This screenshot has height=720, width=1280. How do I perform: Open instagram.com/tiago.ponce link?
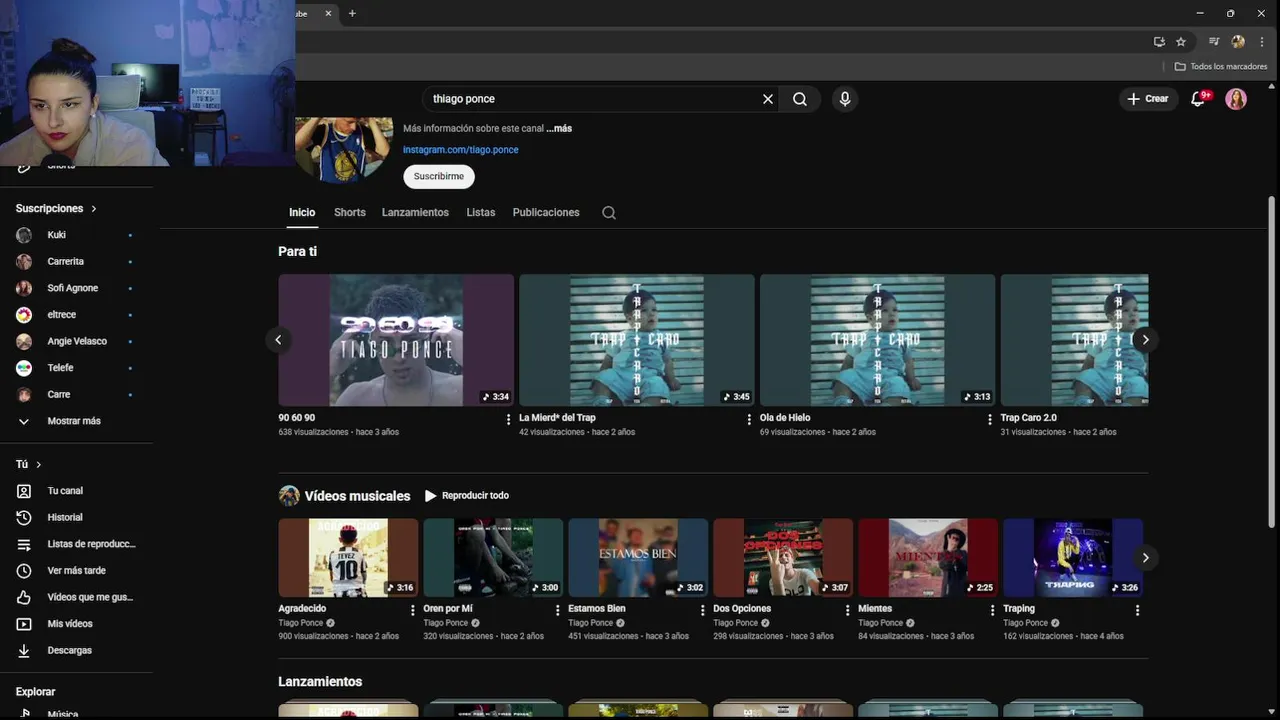click(461, 150)
